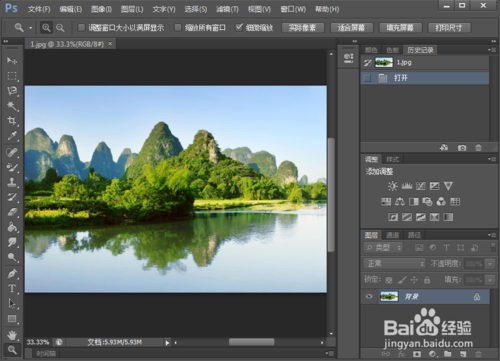Enable 调整窗口大小以满屏显示 checkbox
The height and width of the screenshot is (361, 500).
pyautogui.click(x=81, y=28)
